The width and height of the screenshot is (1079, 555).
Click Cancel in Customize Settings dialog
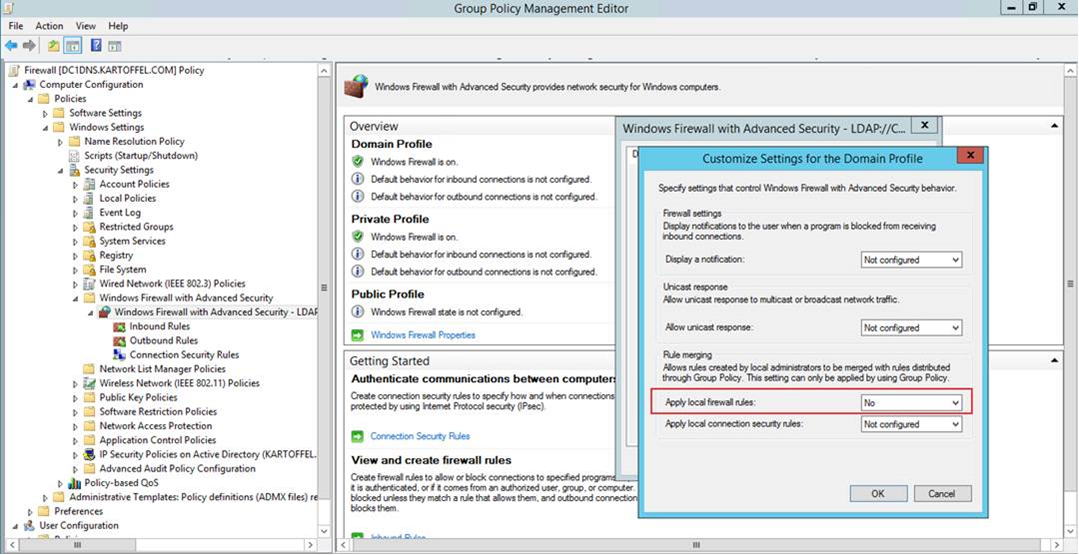tap(941, 494)
